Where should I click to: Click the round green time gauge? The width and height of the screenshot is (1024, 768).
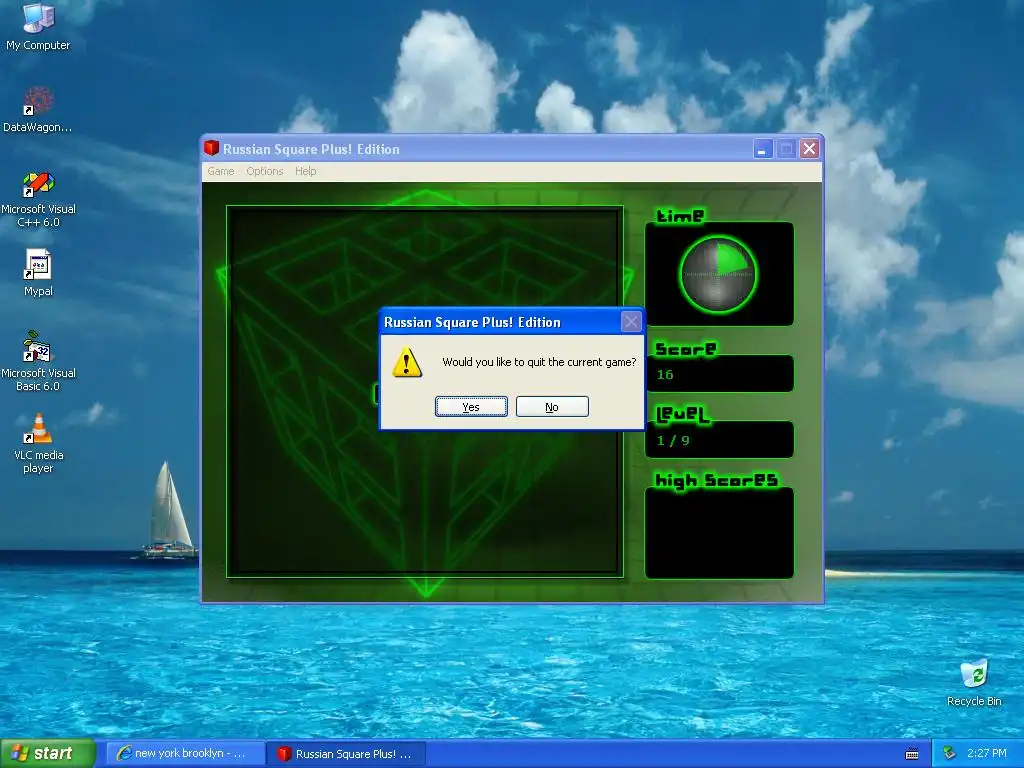(718, 274)
